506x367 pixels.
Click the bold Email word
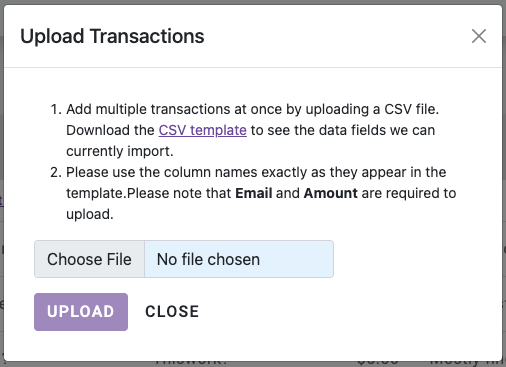coord(254,193)
